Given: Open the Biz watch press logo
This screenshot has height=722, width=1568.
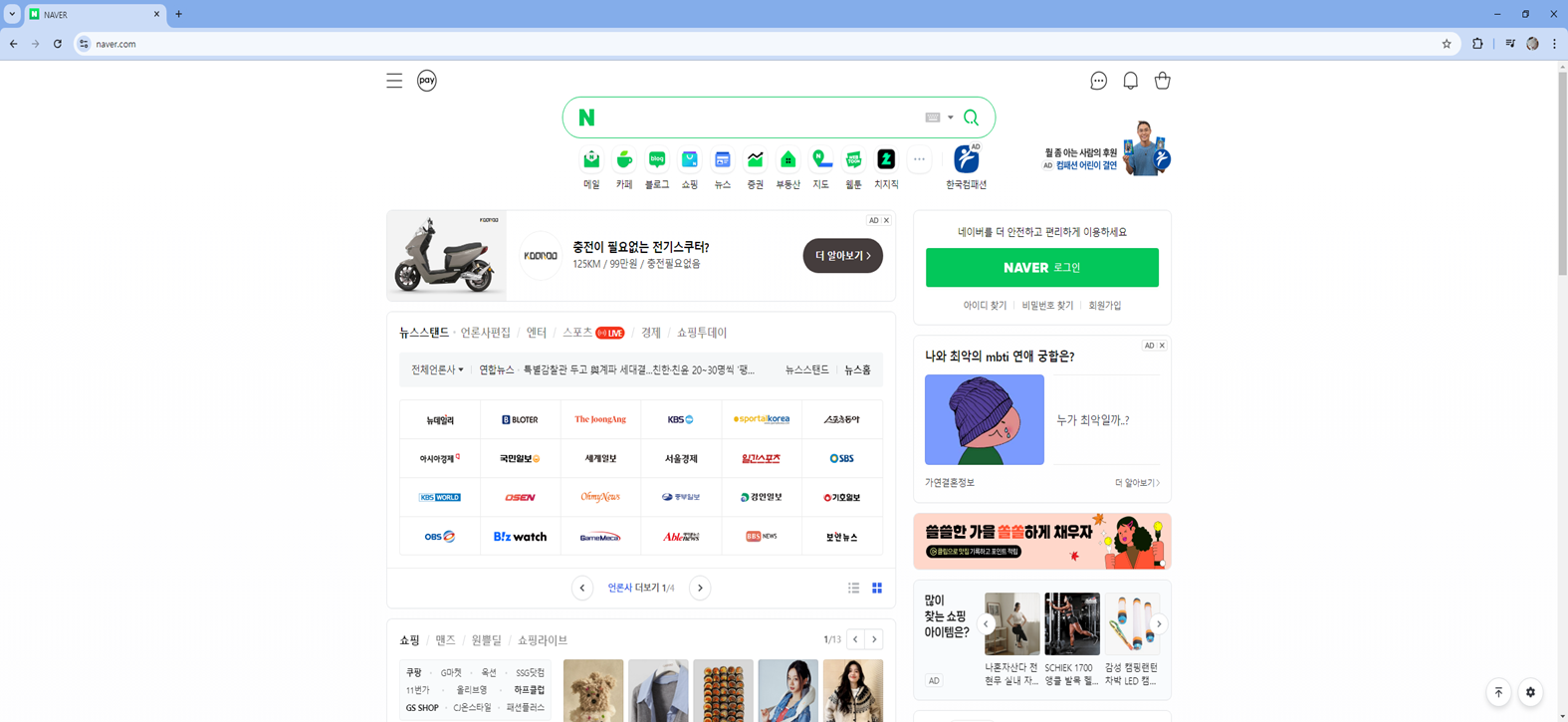Looking at the screenshot, I should tap(520, 537).
